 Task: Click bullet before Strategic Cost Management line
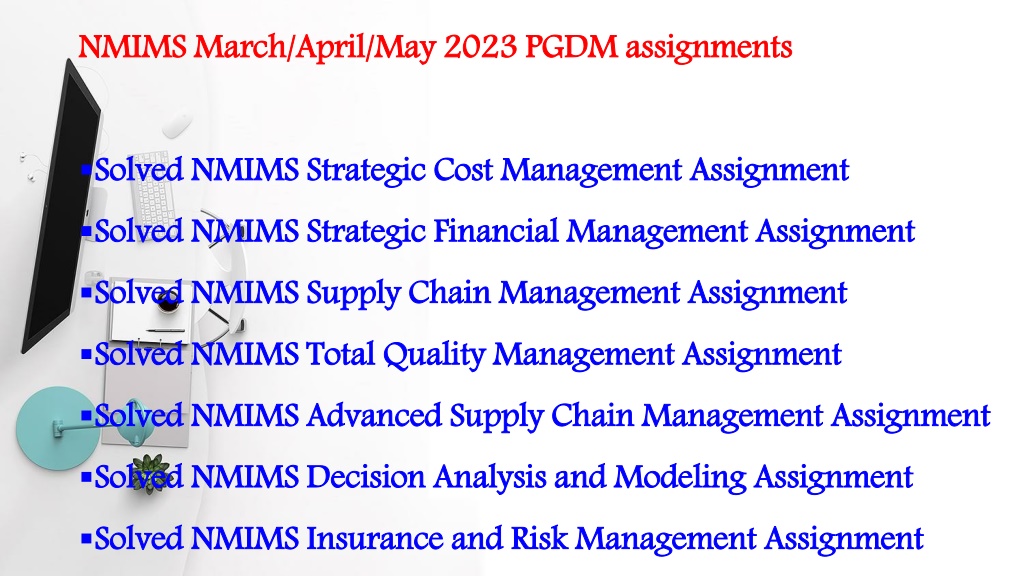86,170
